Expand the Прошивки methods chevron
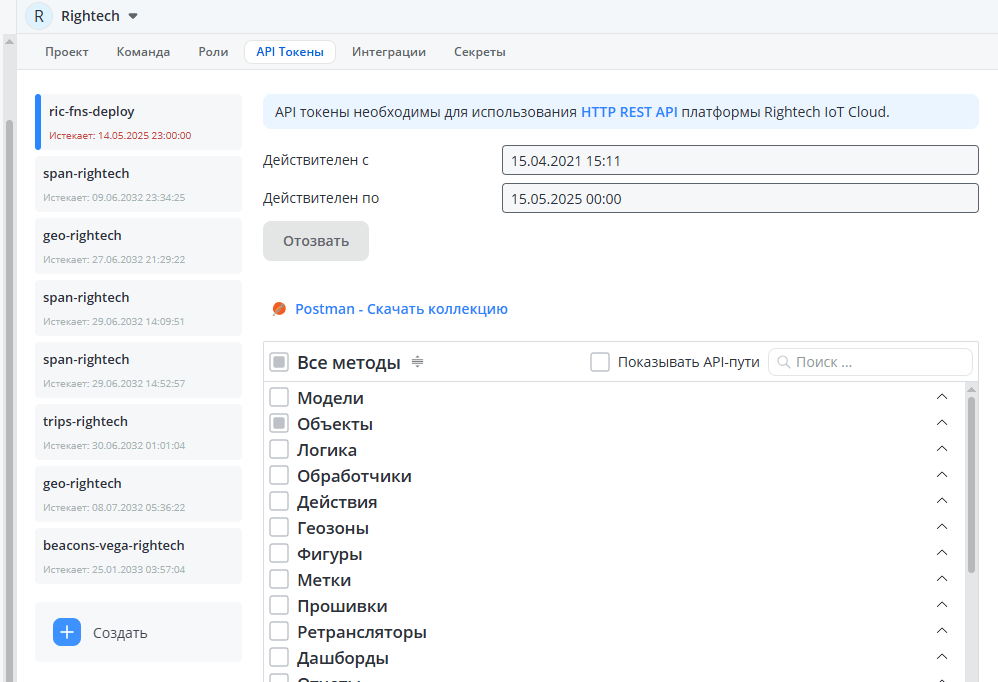 pyautogui.click(x=942, y=606)
